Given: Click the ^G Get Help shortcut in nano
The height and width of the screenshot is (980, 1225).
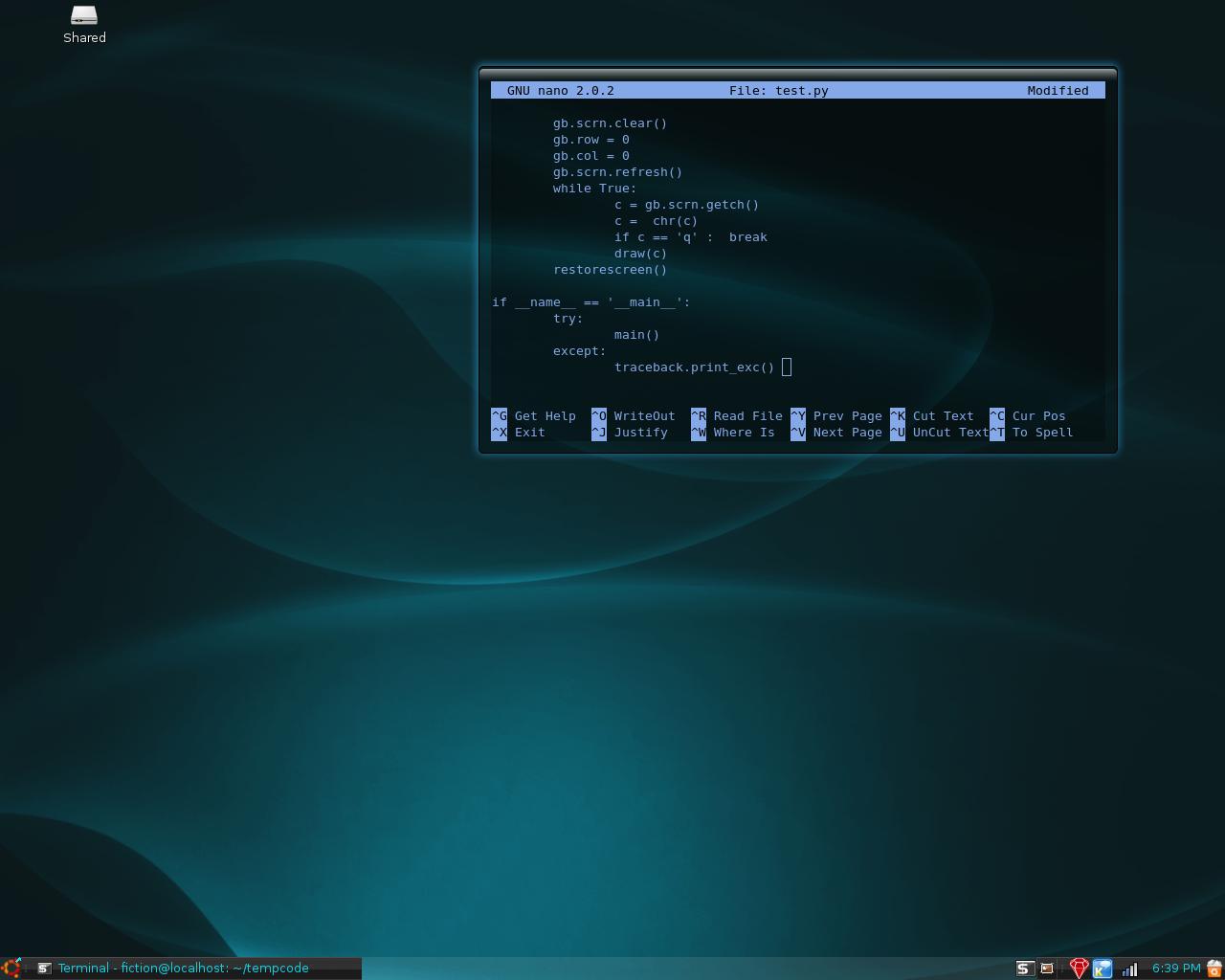Looking at the screenshot, I should 534,415.
